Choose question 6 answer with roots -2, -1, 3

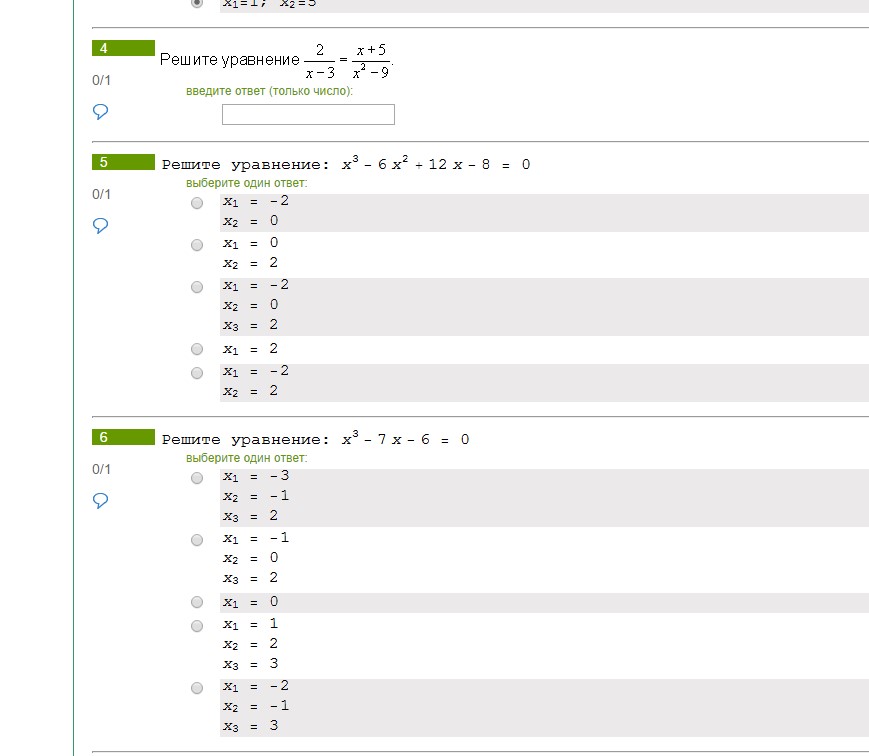(197, 688)
